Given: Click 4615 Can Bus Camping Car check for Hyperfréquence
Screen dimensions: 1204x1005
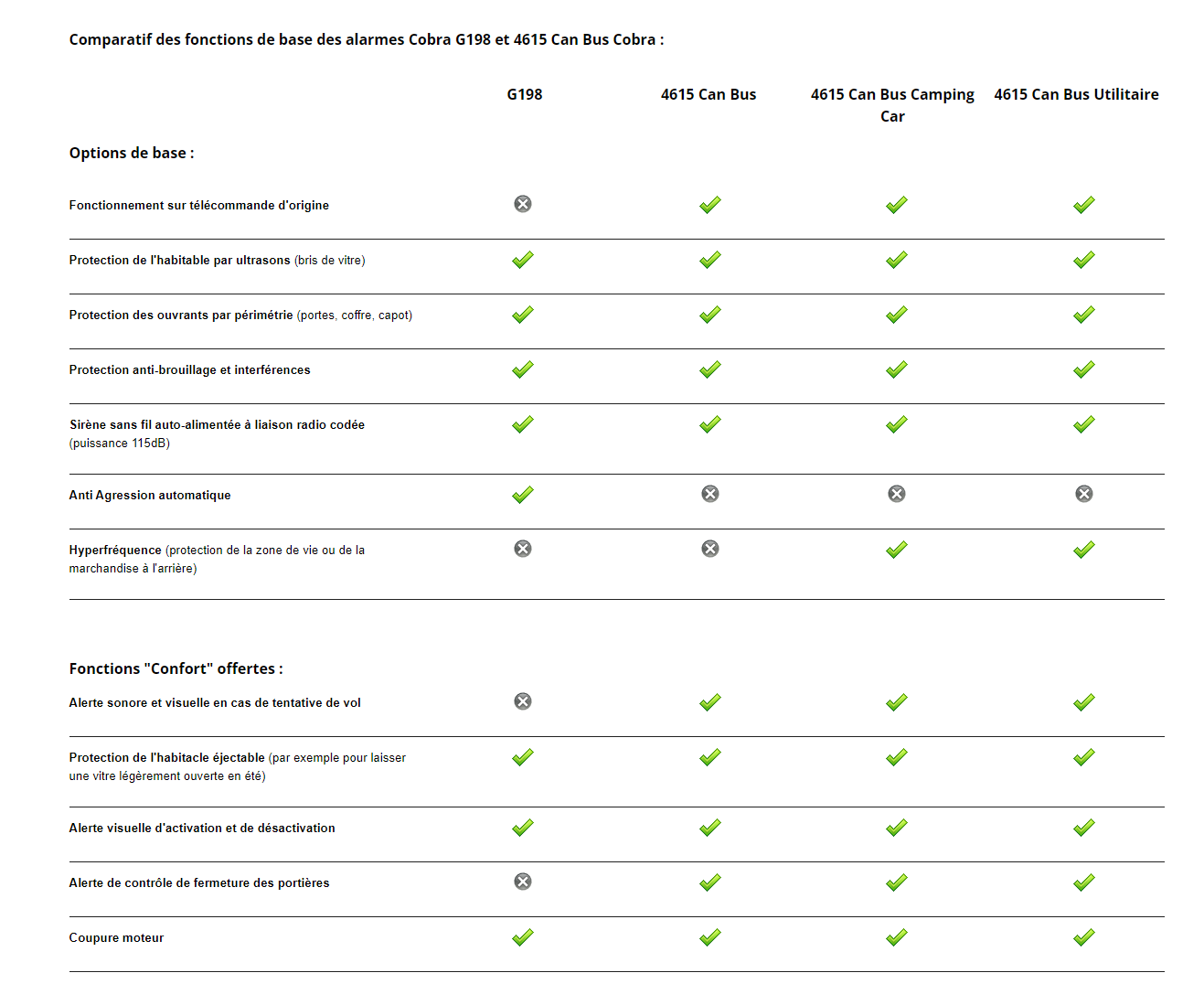Looking at the screenshot, I should pyautogui.click(x=897, y=550).
